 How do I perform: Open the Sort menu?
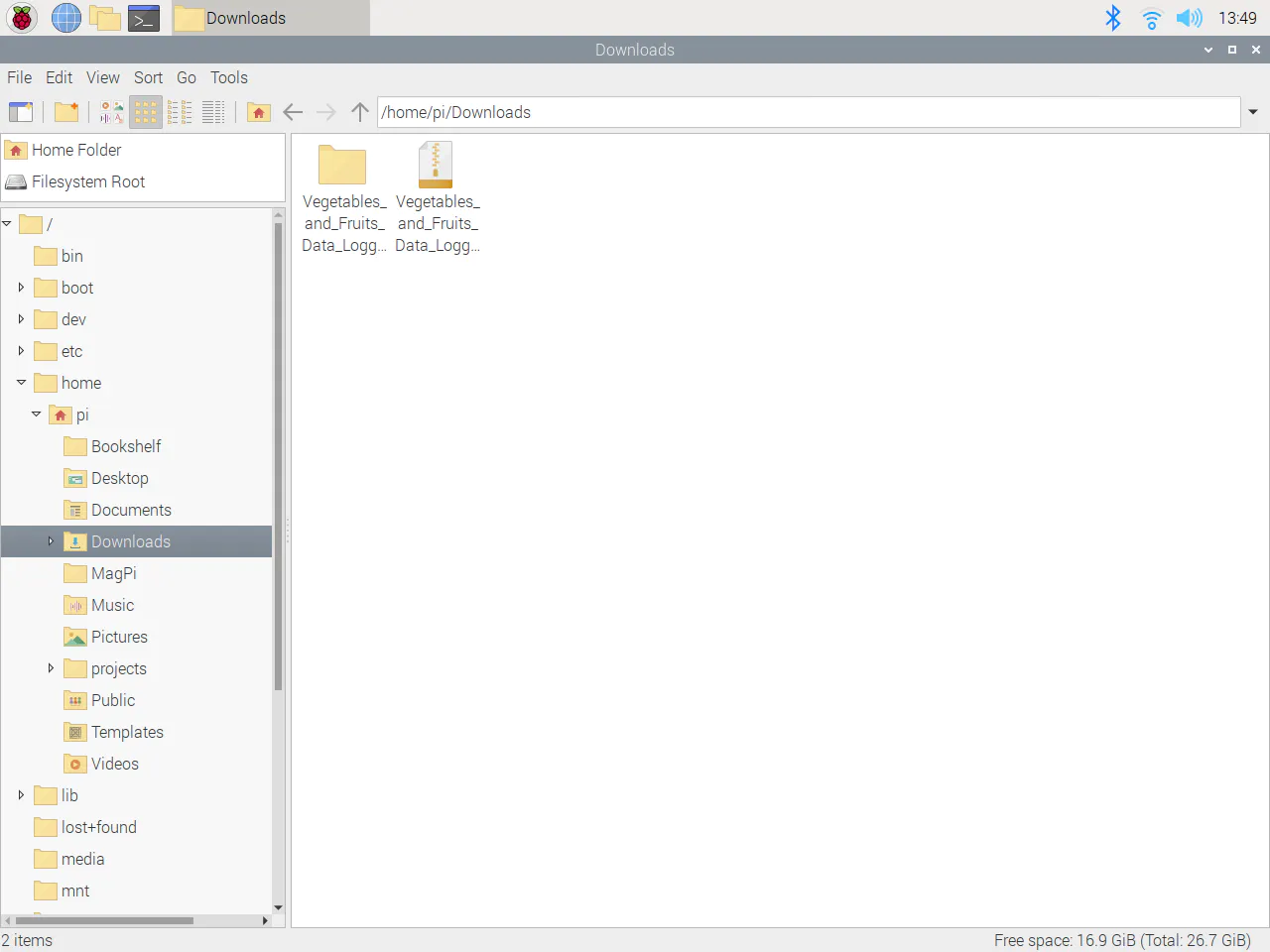coord(149,77)
